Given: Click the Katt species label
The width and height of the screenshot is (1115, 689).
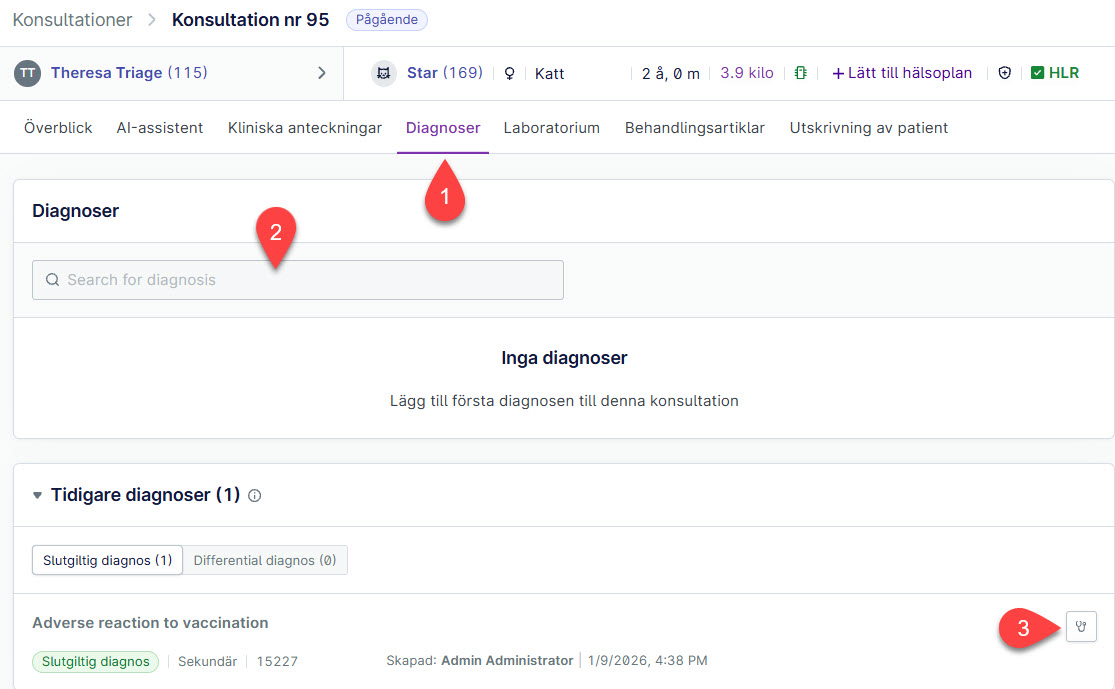Looking at the screenshot, I should pyautogui.click(x=550, y=73).
